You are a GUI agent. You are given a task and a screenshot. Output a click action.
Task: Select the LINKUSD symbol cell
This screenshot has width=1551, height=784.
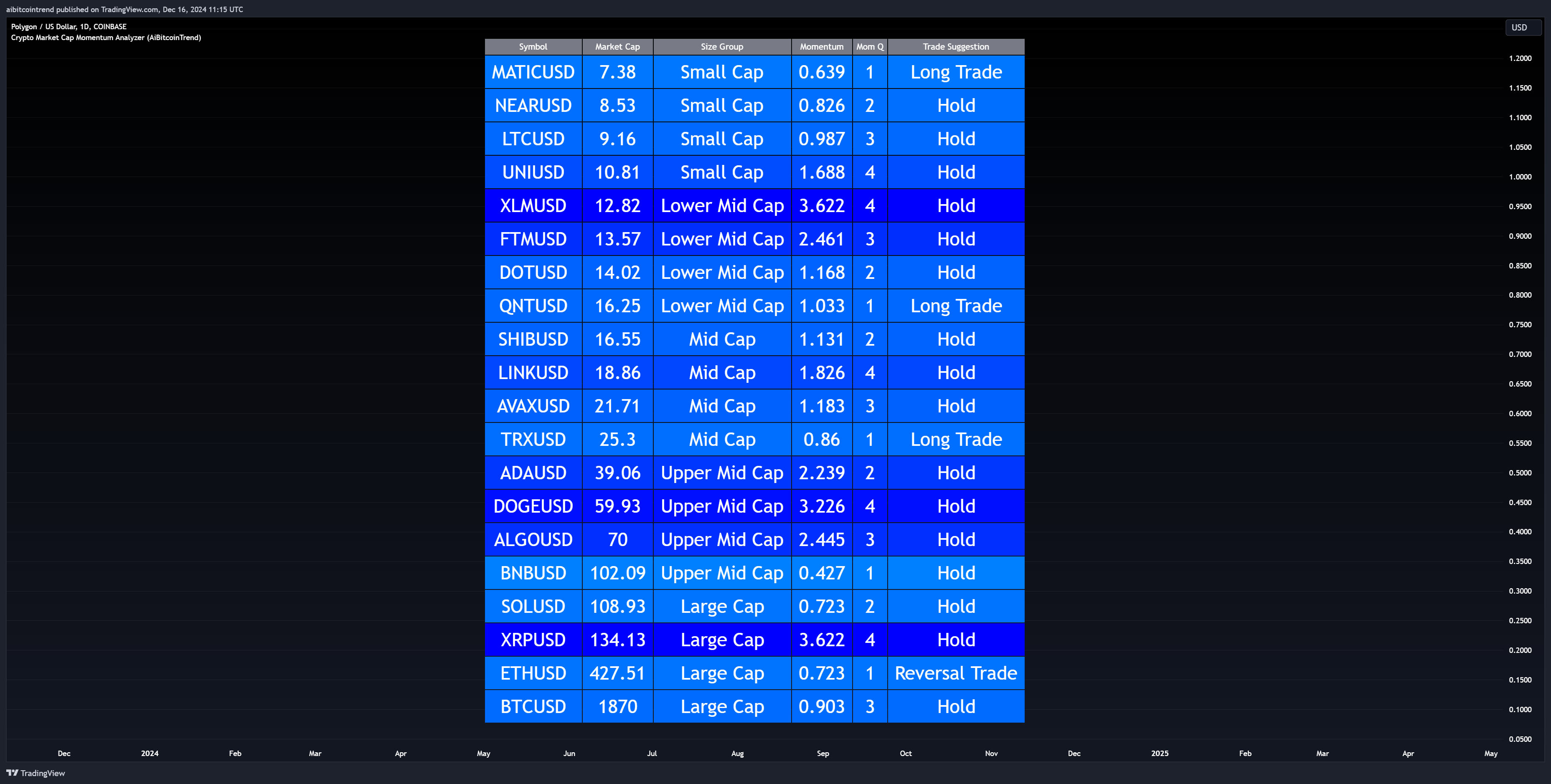point(533,372)
